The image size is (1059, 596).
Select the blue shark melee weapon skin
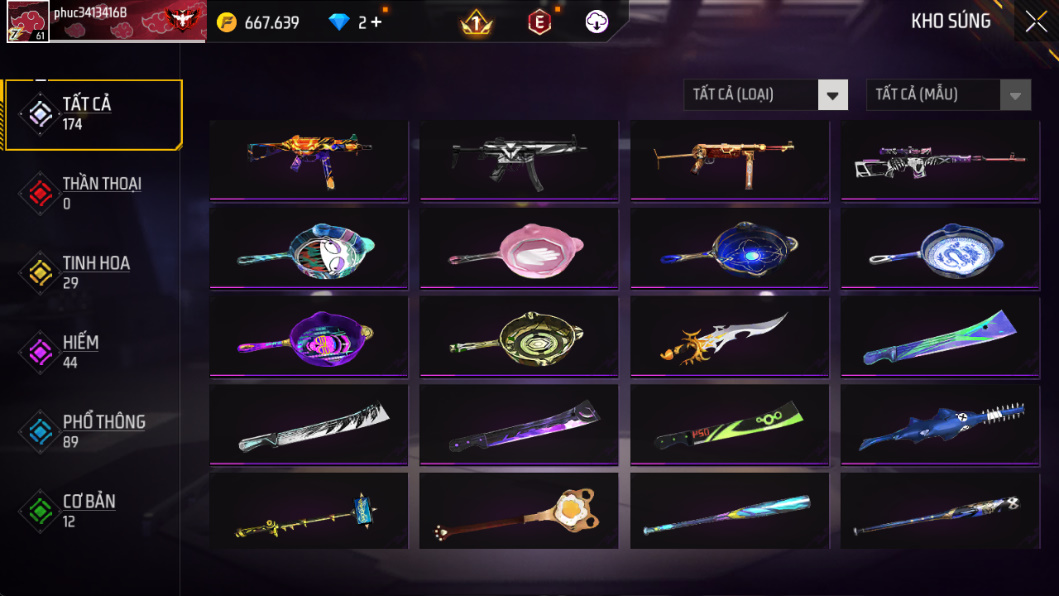click(940, 424)
